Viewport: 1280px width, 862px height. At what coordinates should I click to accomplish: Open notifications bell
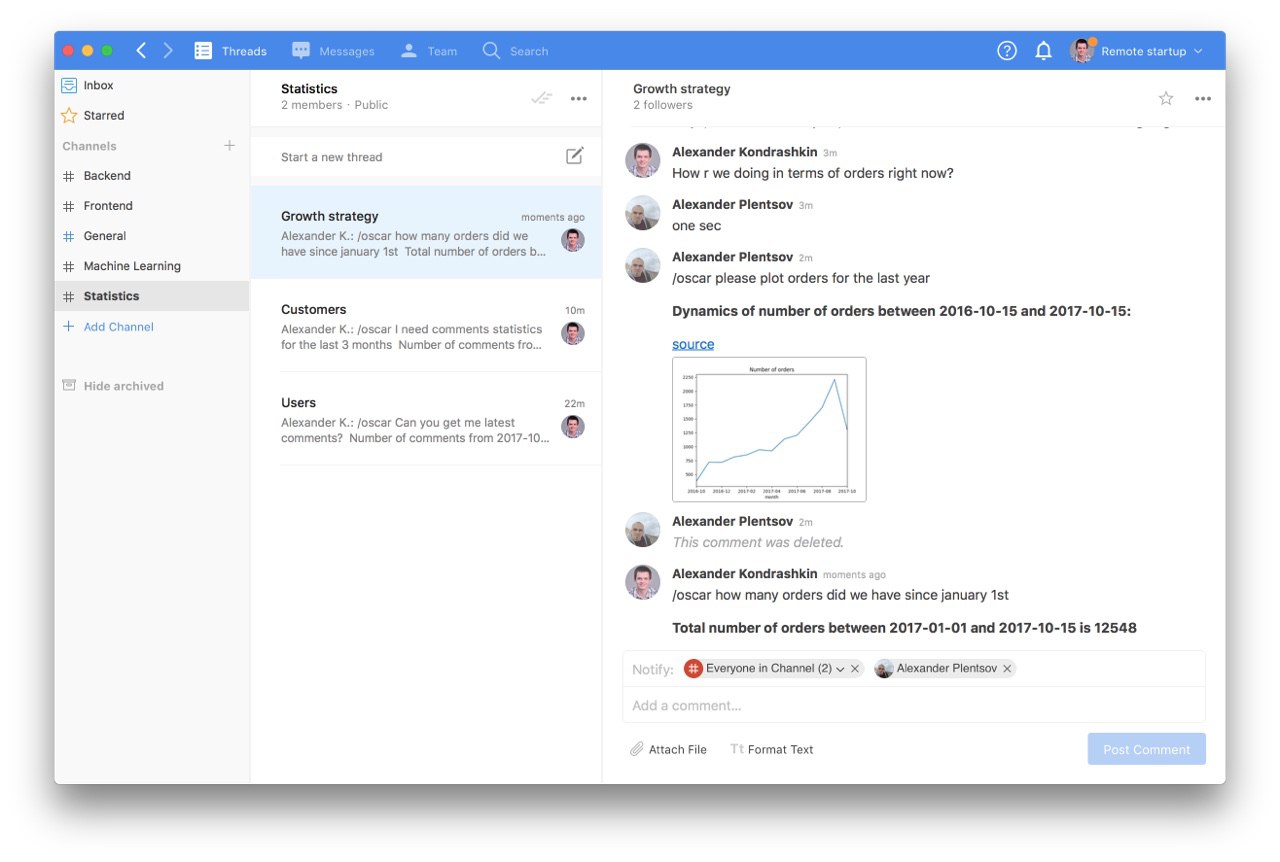1043,51
